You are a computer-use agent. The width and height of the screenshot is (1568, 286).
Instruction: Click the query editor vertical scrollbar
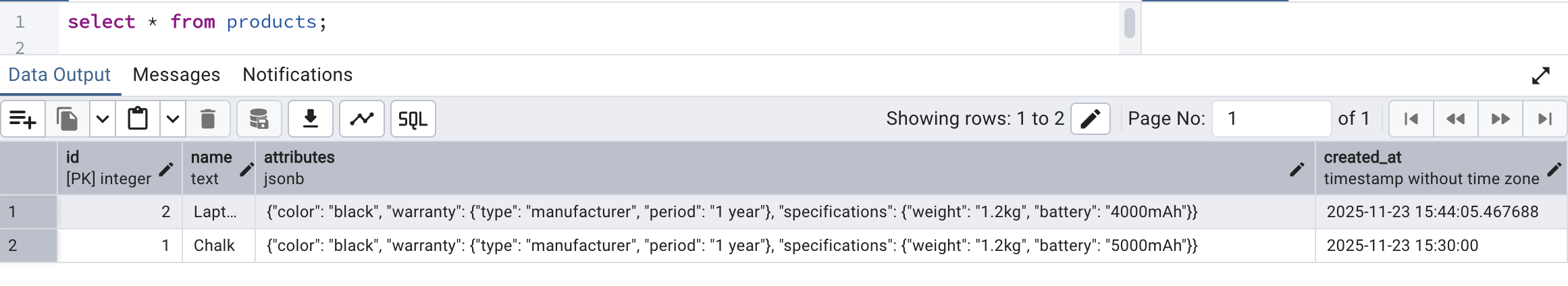(x=1130, y=24)
